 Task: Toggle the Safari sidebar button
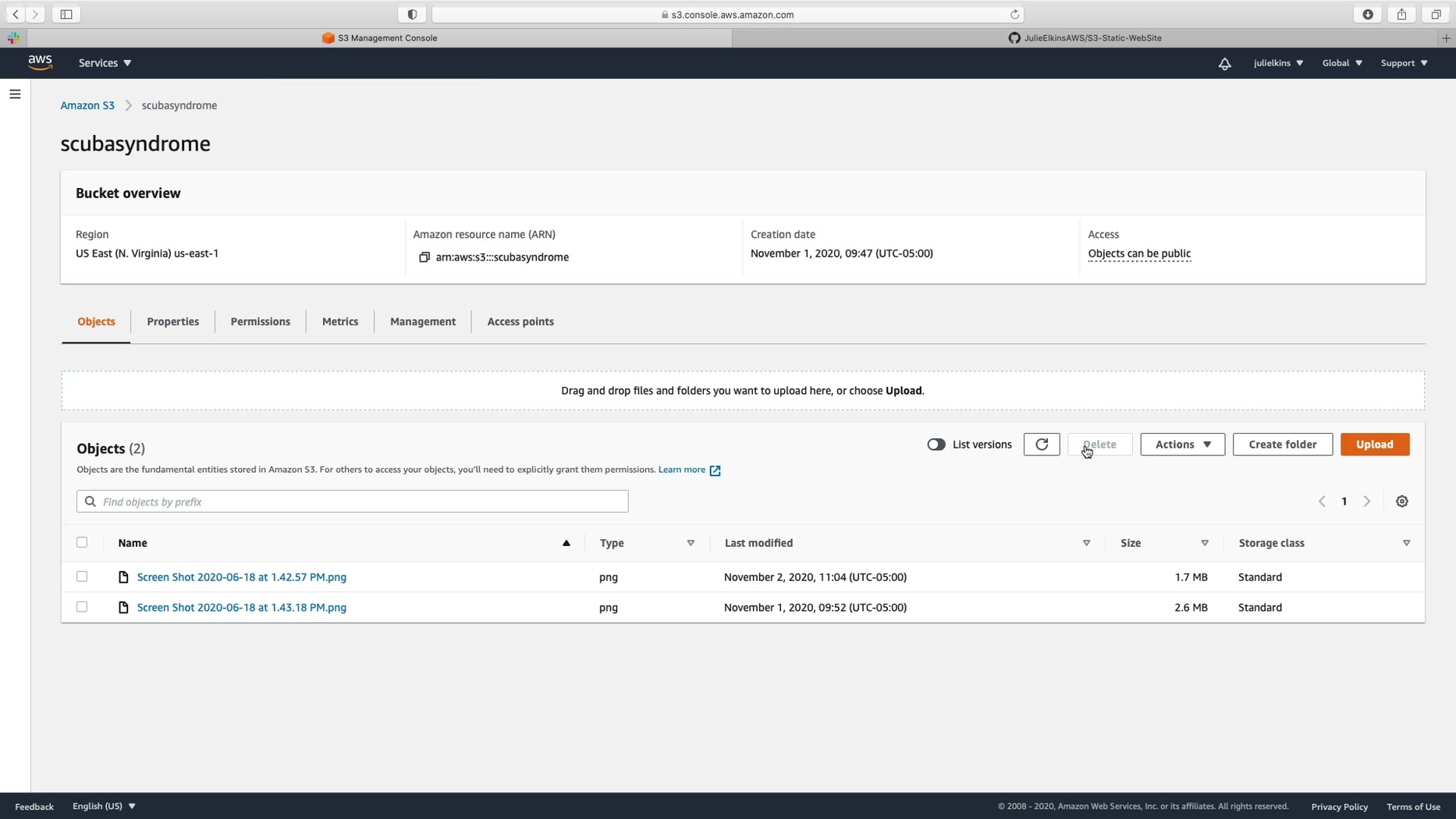pos(66,14)
